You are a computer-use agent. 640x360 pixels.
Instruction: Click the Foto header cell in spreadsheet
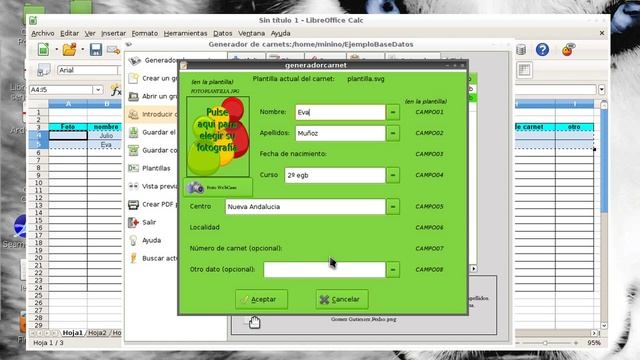(x=68, y=127)
